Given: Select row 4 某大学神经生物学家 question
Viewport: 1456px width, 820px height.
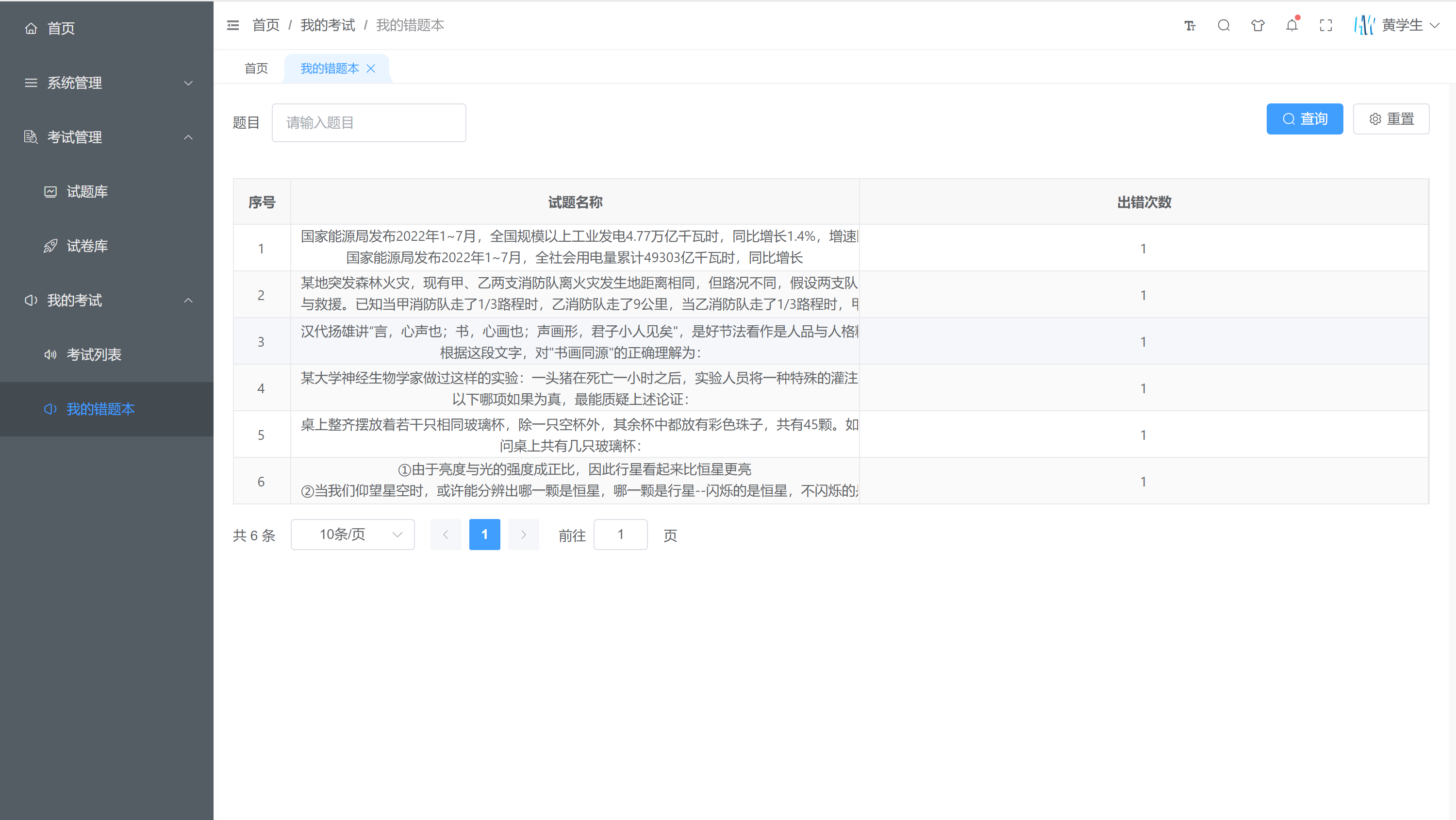Looking at the screenshot, I should coord(575,388).
